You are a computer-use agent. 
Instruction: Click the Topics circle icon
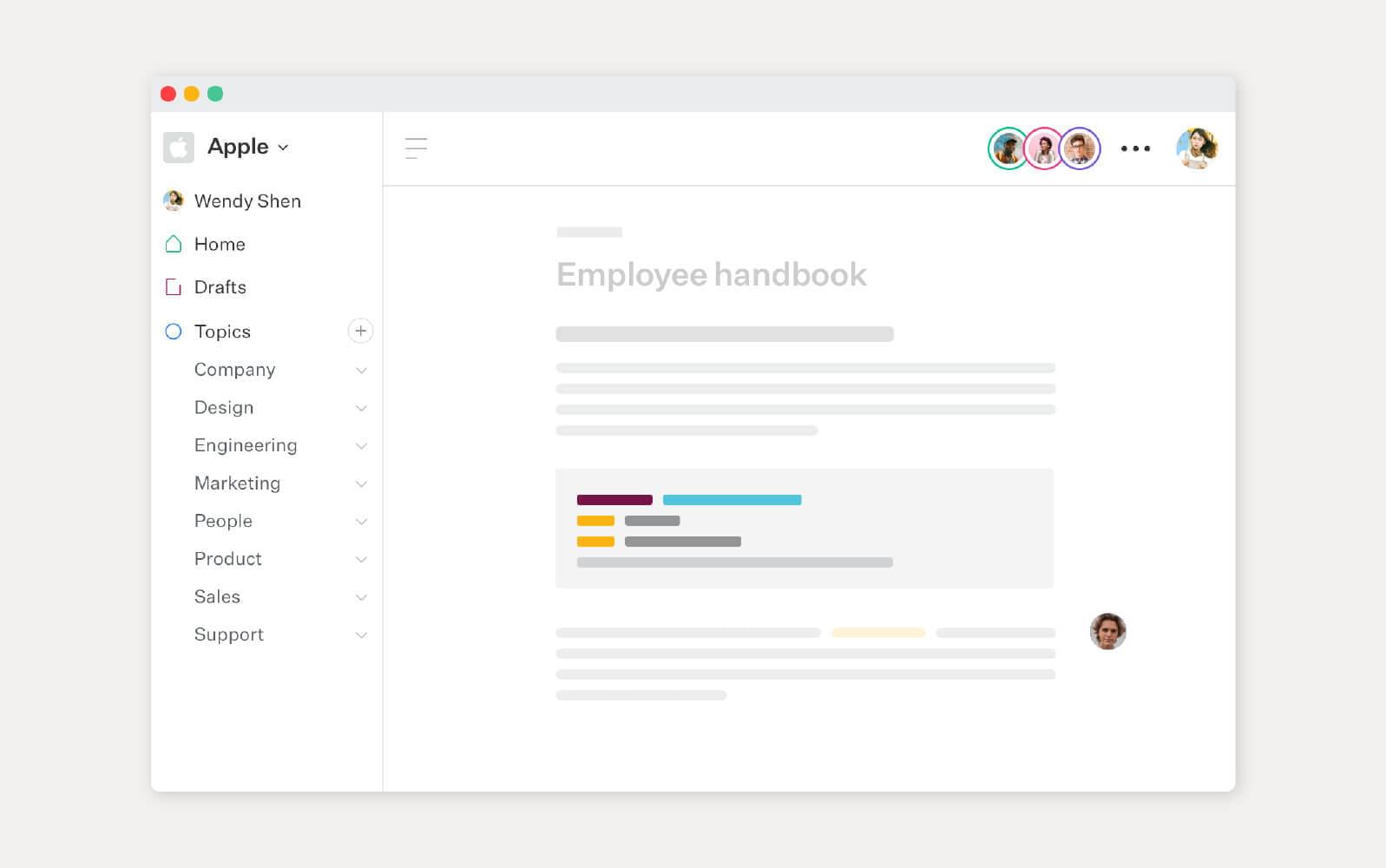tap(174, 332)
